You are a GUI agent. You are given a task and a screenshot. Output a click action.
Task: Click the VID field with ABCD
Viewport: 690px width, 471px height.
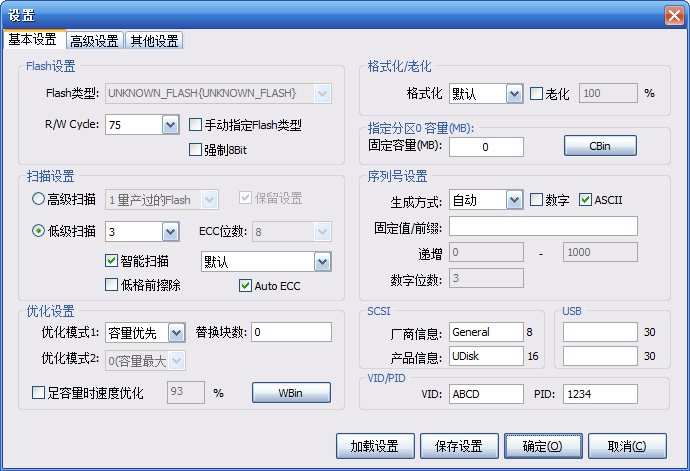[x=486, y=394]
